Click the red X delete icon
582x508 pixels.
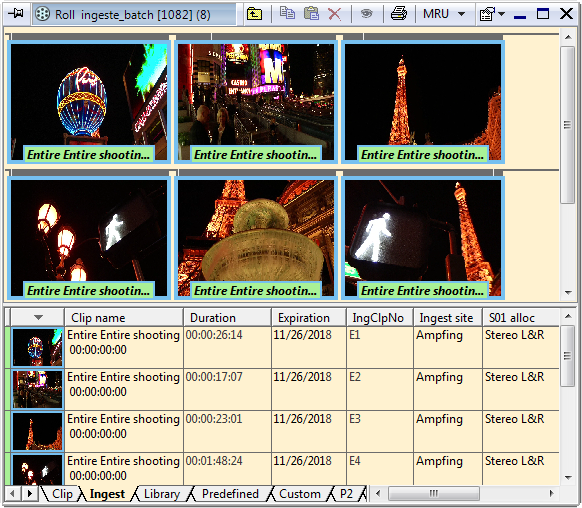pyautogui.click(x=335, y=14)
